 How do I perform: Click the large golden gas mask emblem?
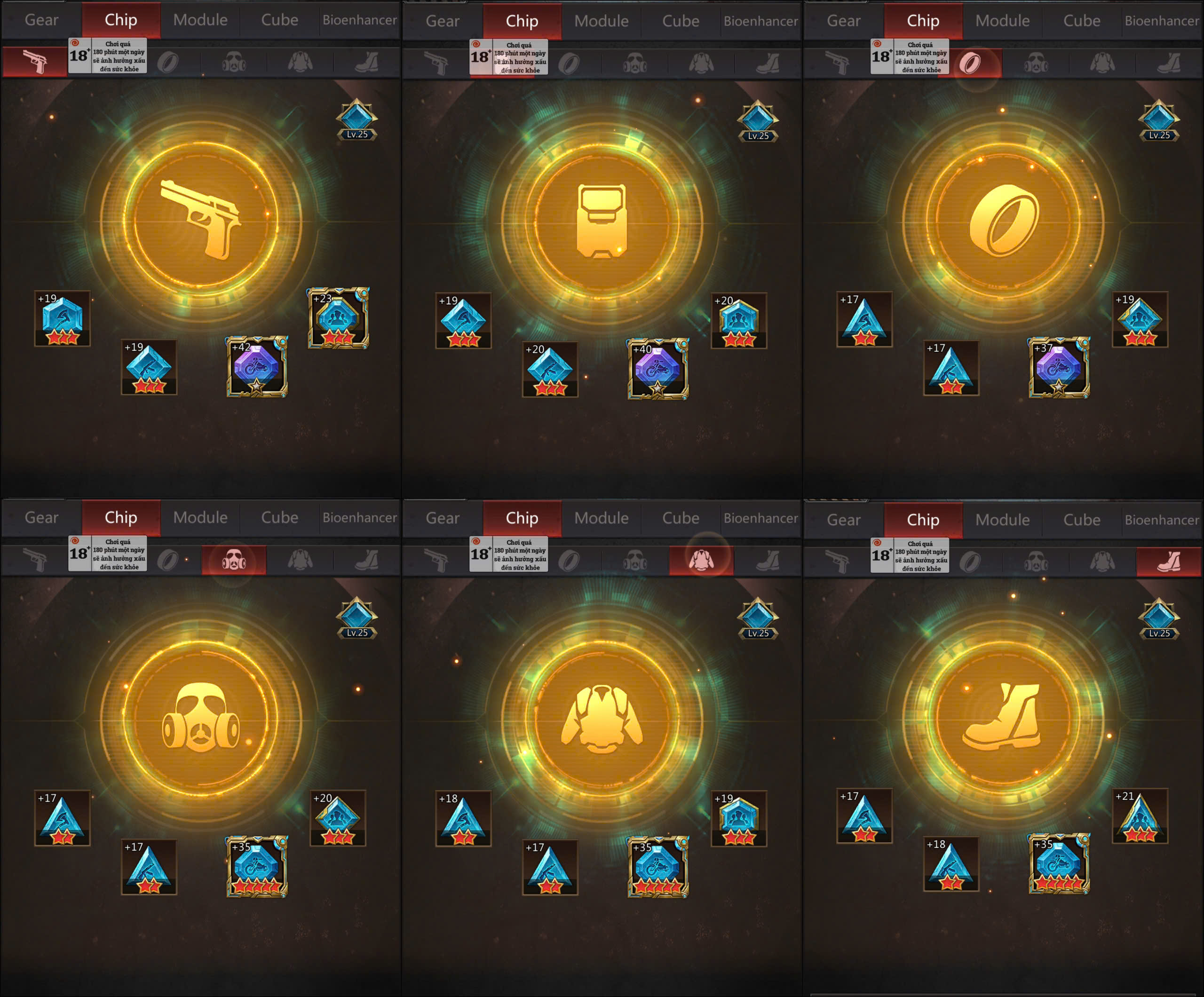tap(201, 717)
